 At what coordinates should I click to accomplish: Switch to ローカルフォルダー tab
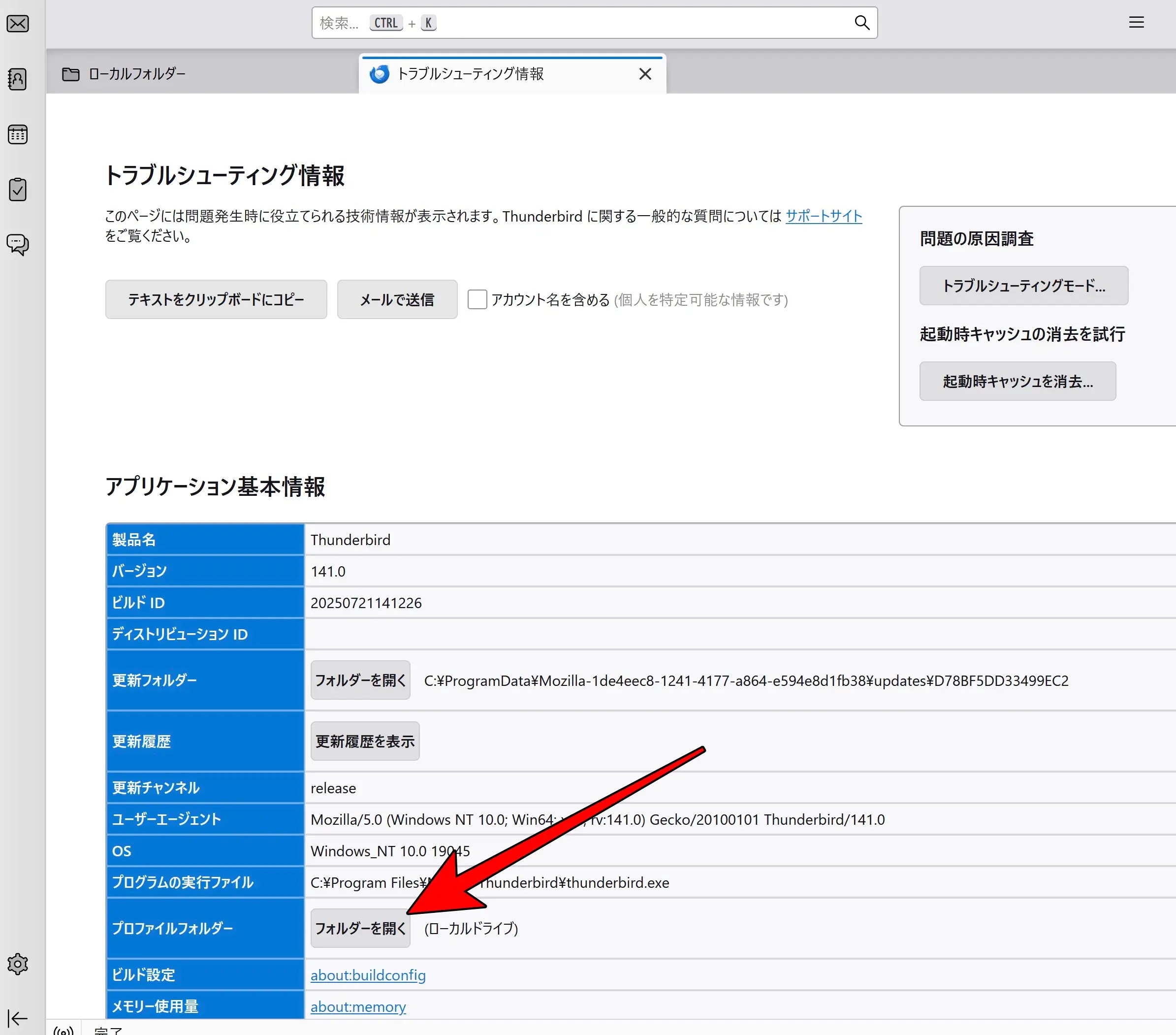click(x=136, y=74)
